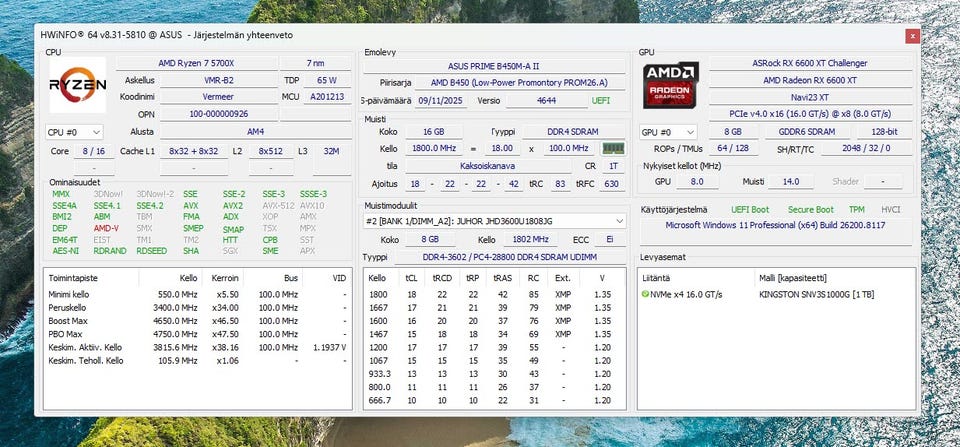Click the 65 W TDP value
This screenshot has height=447, width=960.
tap(327, 80)
